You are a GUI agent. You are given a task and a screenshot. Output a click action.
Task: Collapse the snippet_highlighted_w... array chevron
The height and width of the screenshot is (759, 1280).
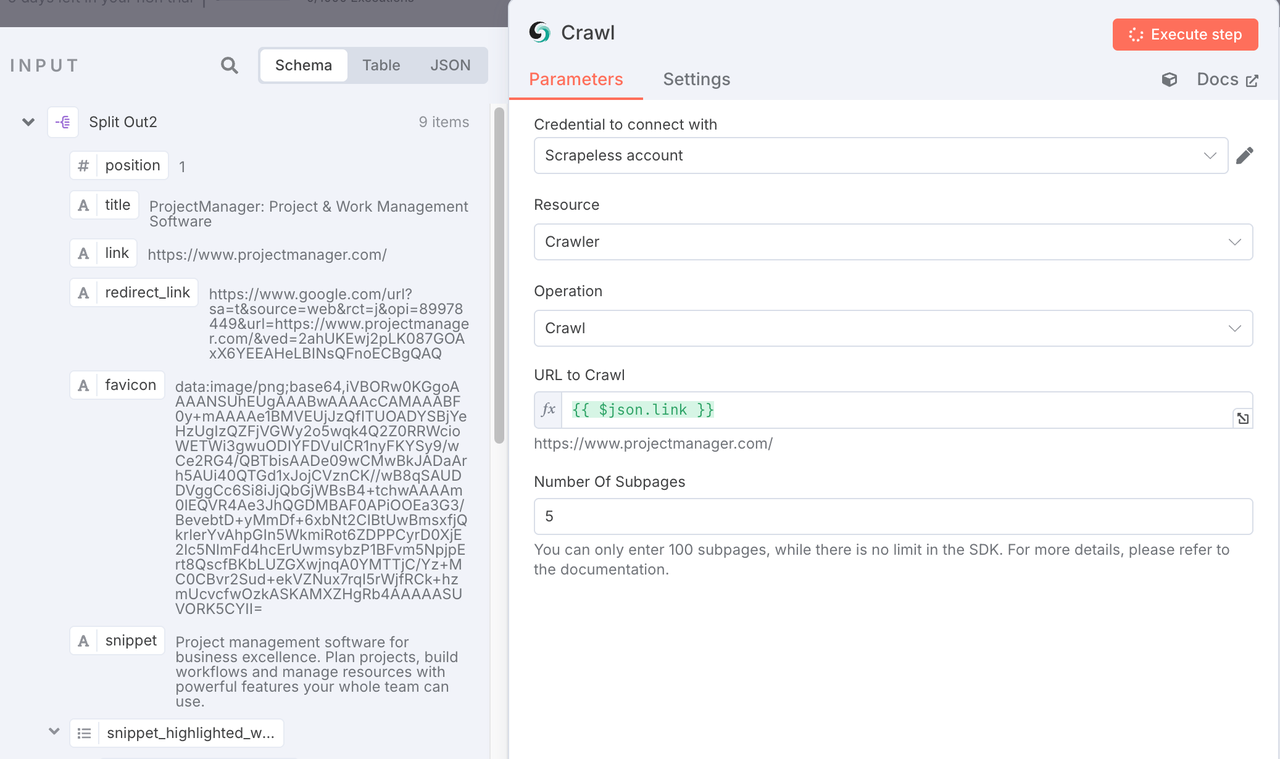tap(54, 732)
